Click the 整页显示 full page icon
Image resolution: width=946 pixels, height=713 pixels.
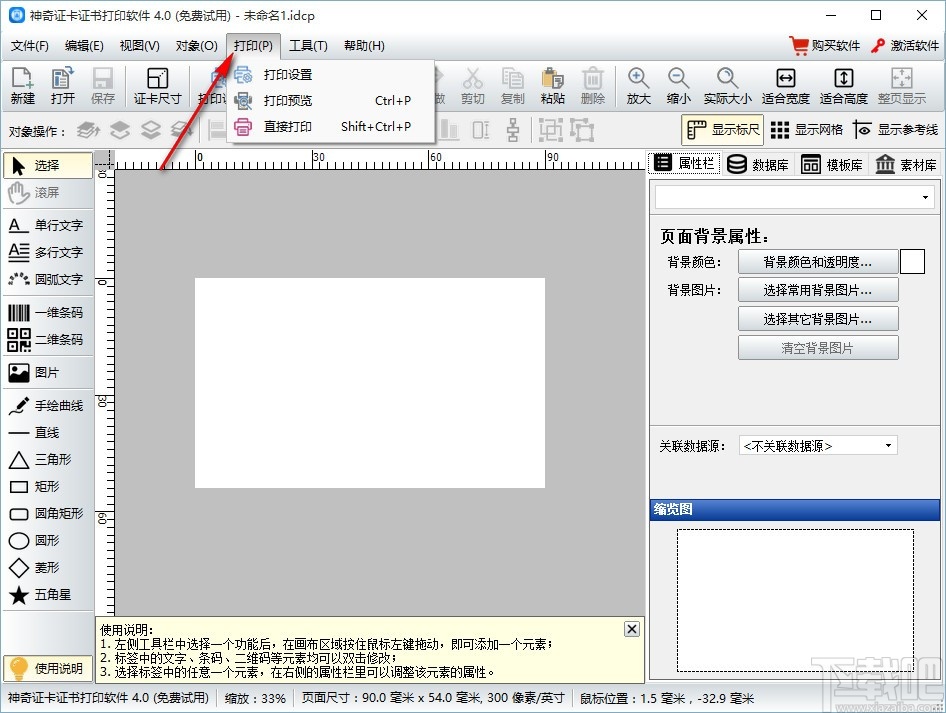coord(901,86)
